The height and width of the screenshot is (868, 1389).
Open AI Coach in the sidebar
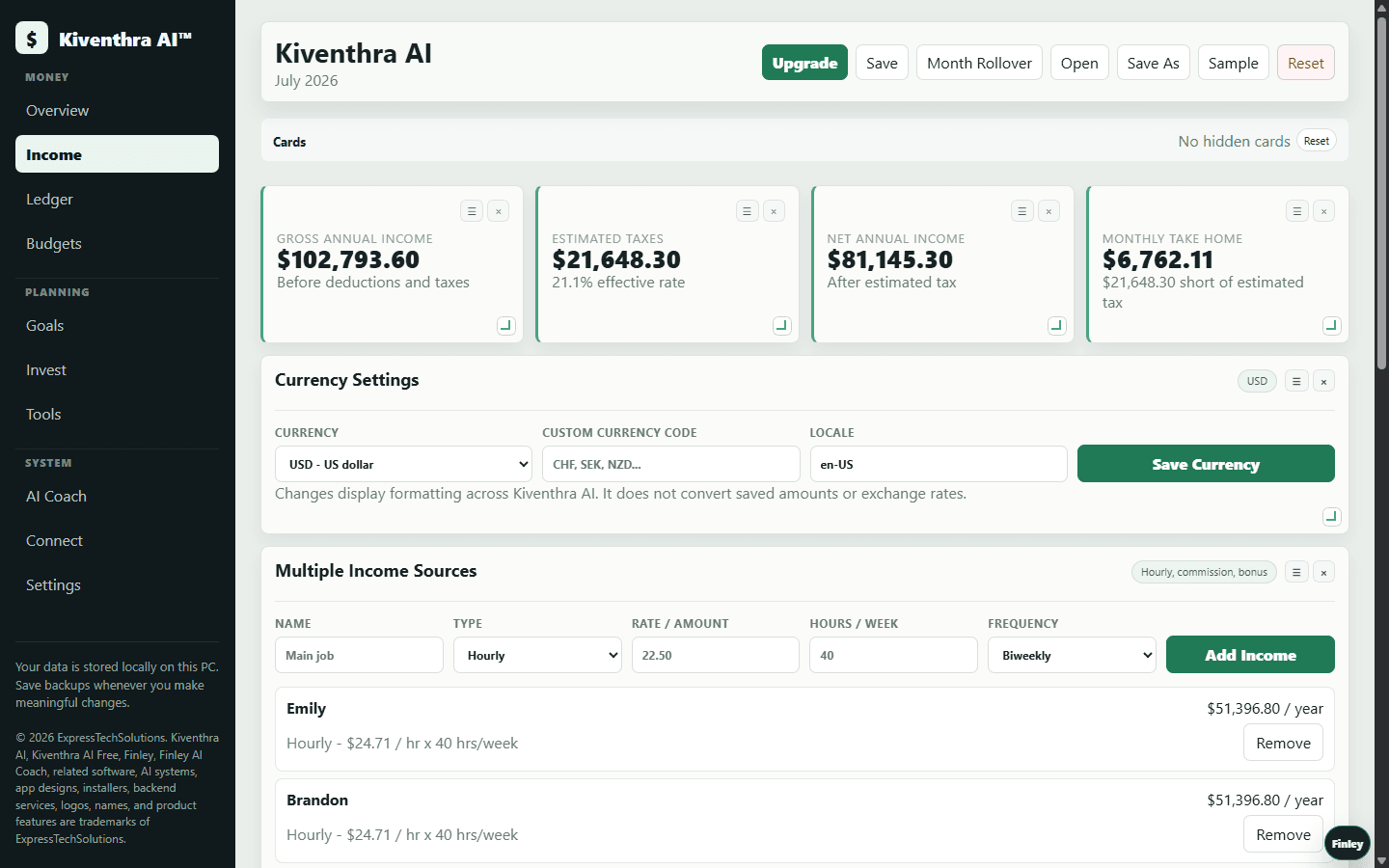coord(117,496)
